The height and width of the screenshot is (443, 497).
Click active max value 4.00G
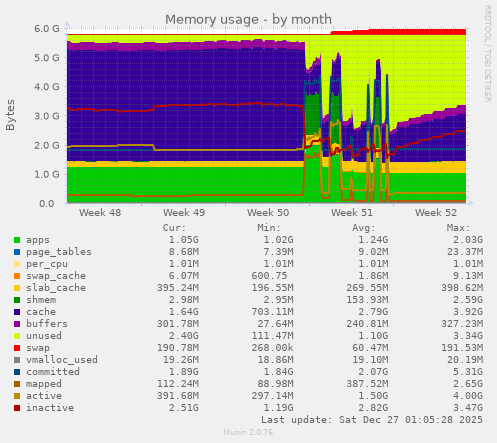(468, 396)
